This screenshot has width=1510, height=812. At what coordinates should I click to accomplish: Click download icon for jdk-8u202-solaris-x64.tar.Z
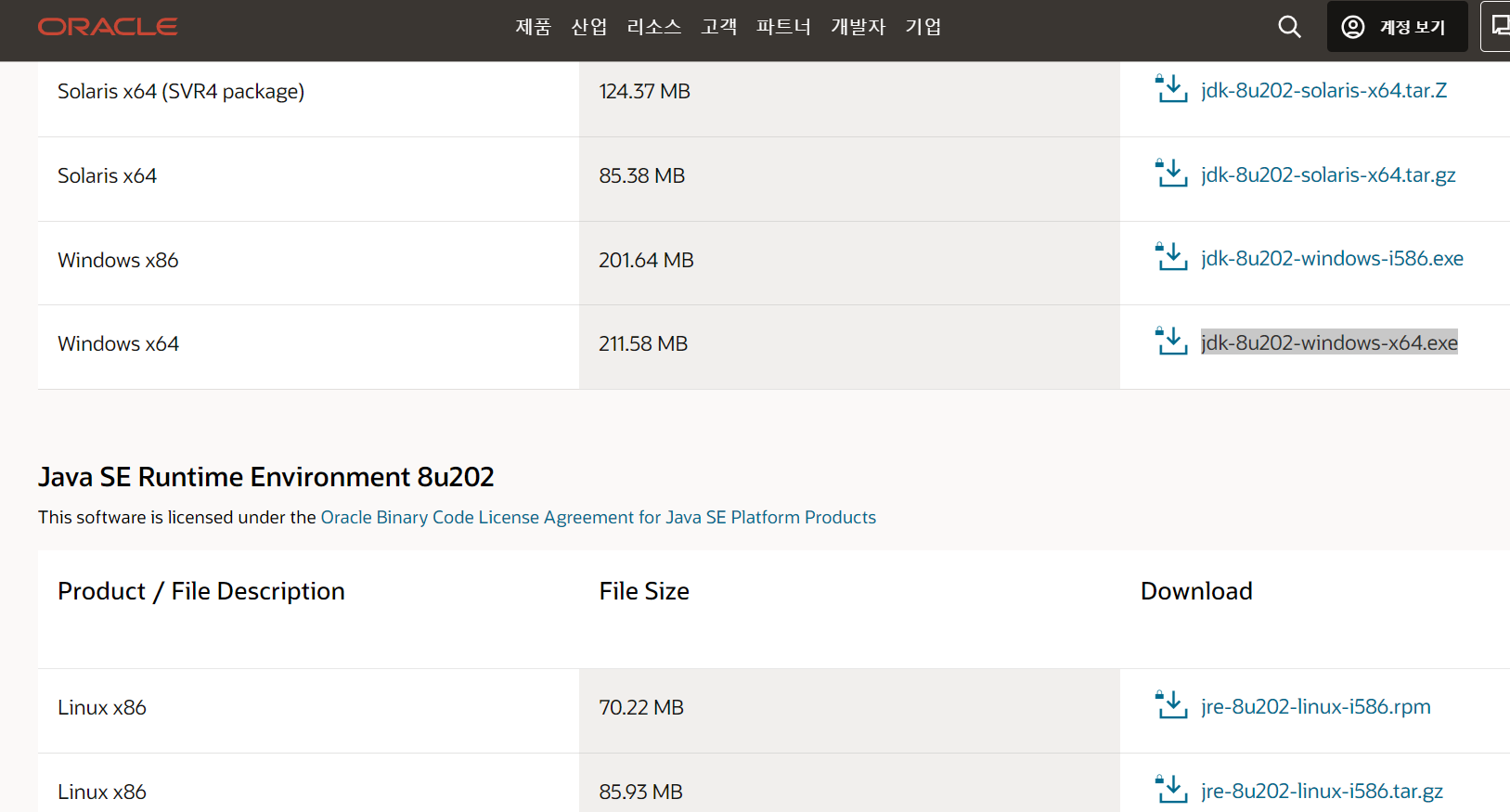tap(1171, 89)
